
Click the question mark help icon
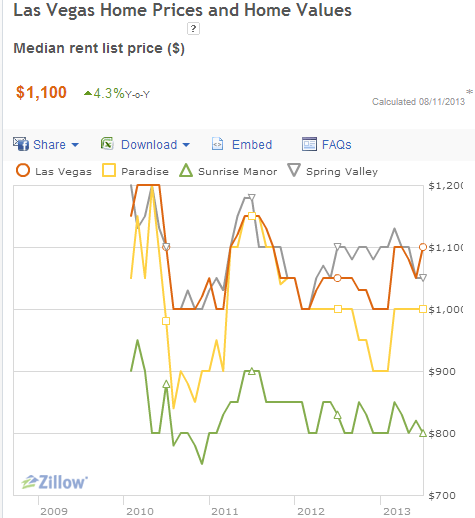coord(193,29)
